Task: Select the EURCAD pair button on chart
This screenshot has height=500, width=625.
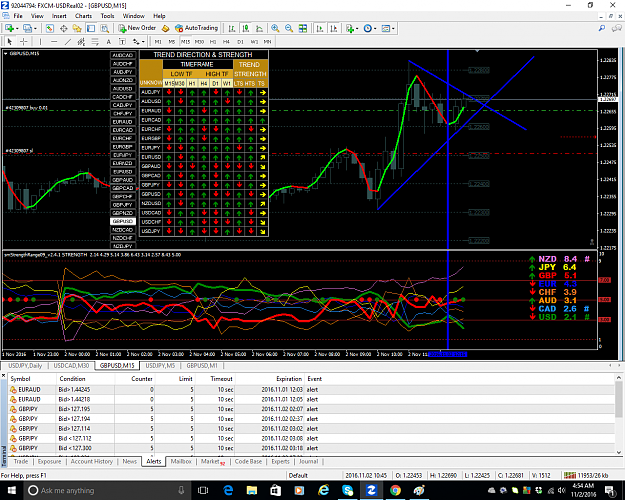Action: click(123, 130)
